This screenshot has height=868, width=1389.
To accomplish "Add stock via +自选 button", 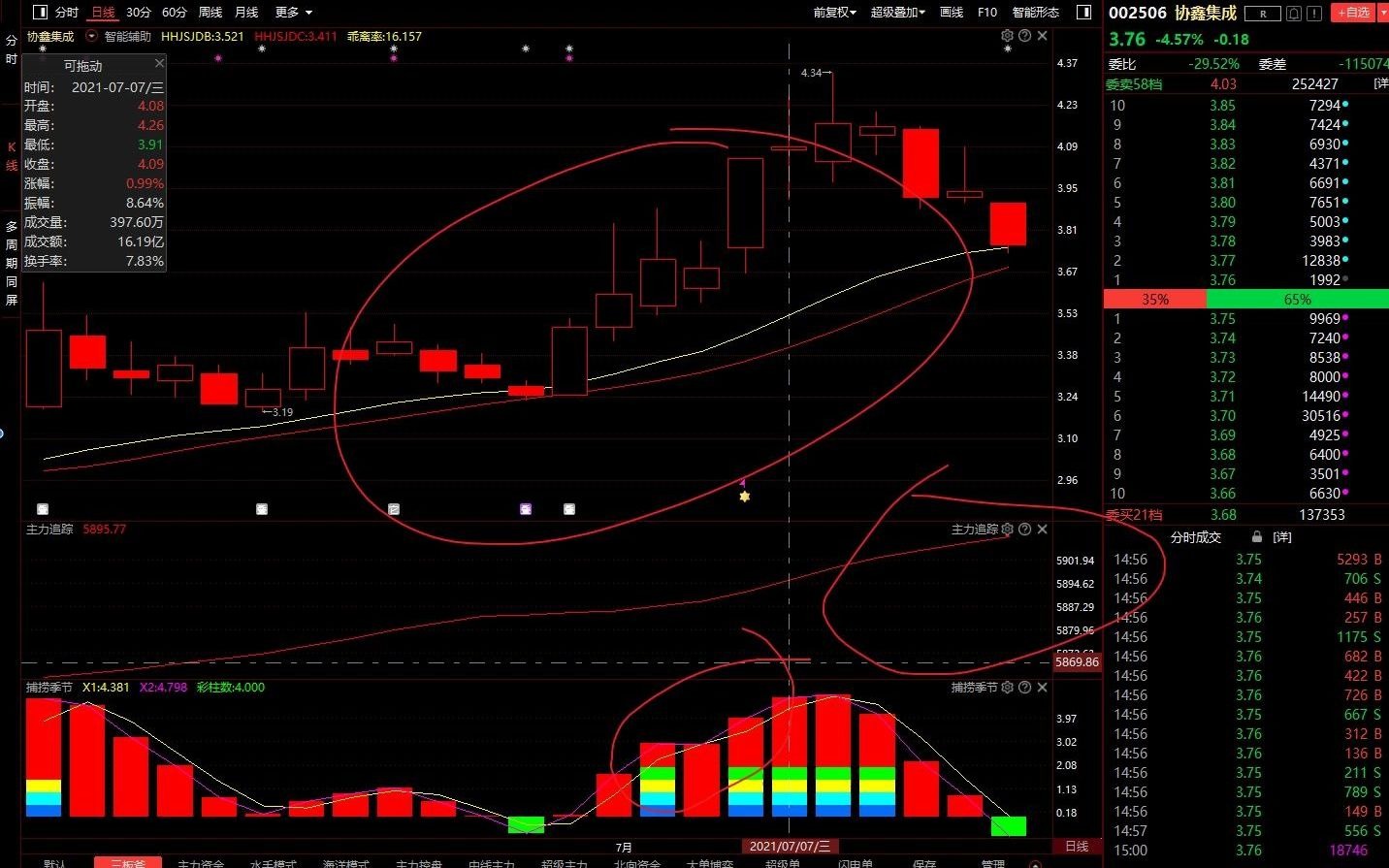I will pos(1354,13).
